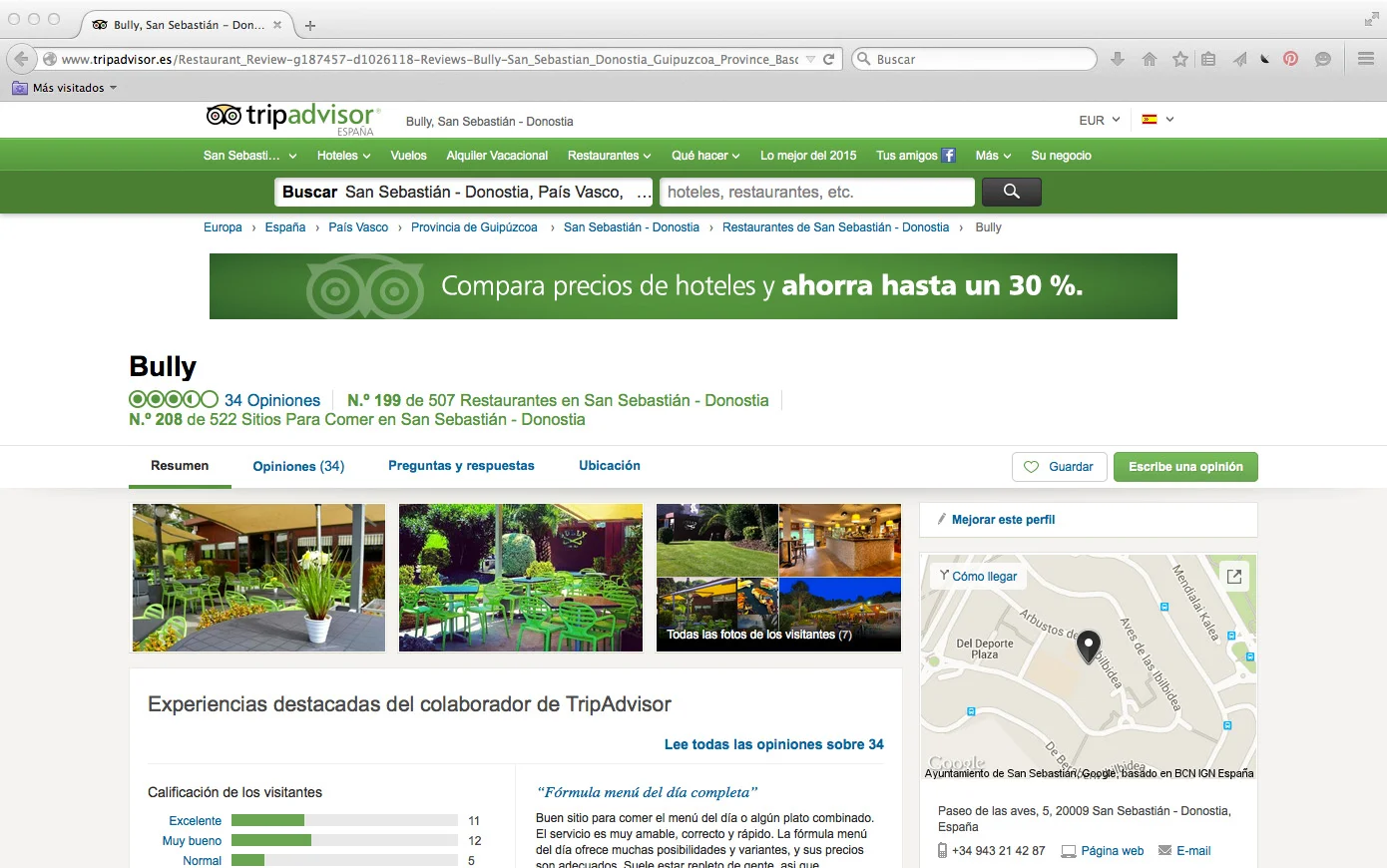1387x868 pixels.
Task: Expand the Más navigation dropdown
Action: click(x=994, y=156)
